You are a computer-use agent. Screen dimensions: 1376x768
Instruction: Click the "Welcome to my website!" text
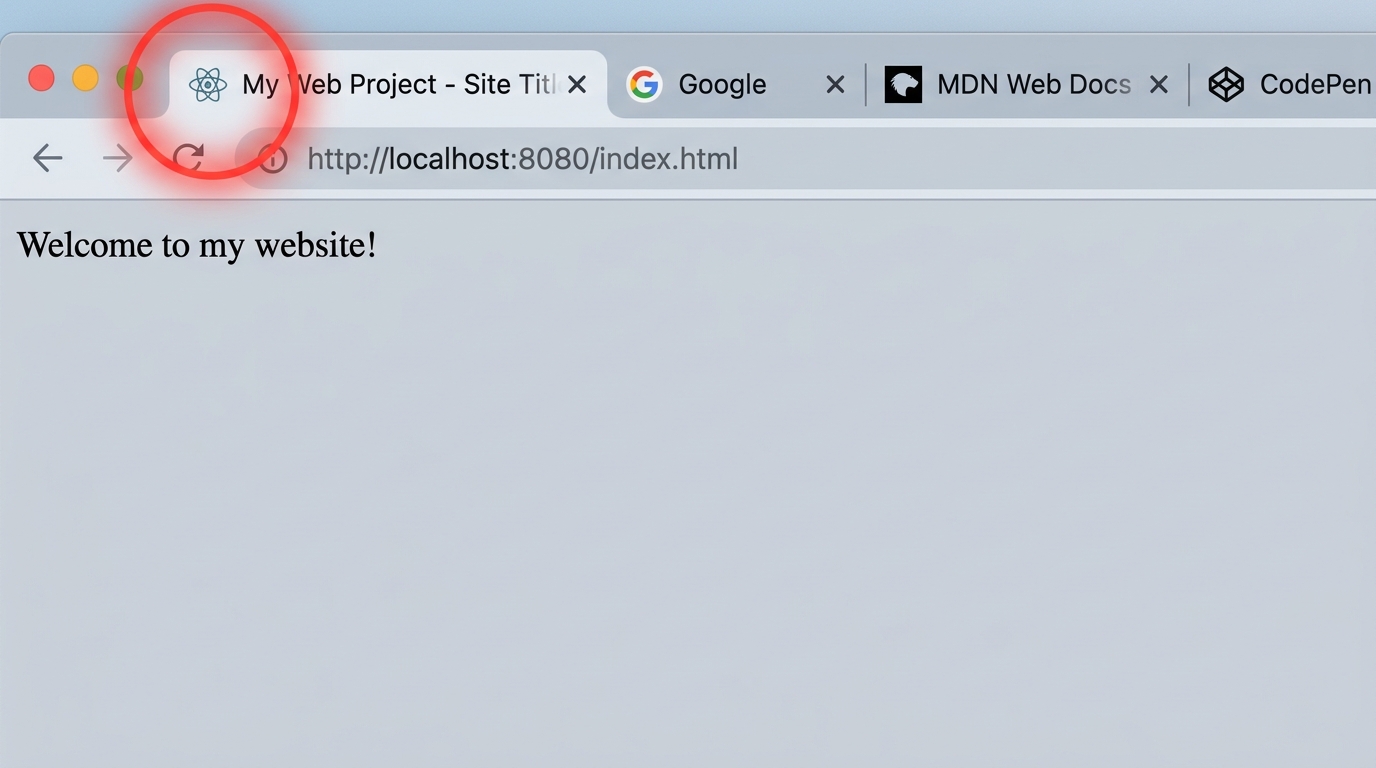point(197,245)
